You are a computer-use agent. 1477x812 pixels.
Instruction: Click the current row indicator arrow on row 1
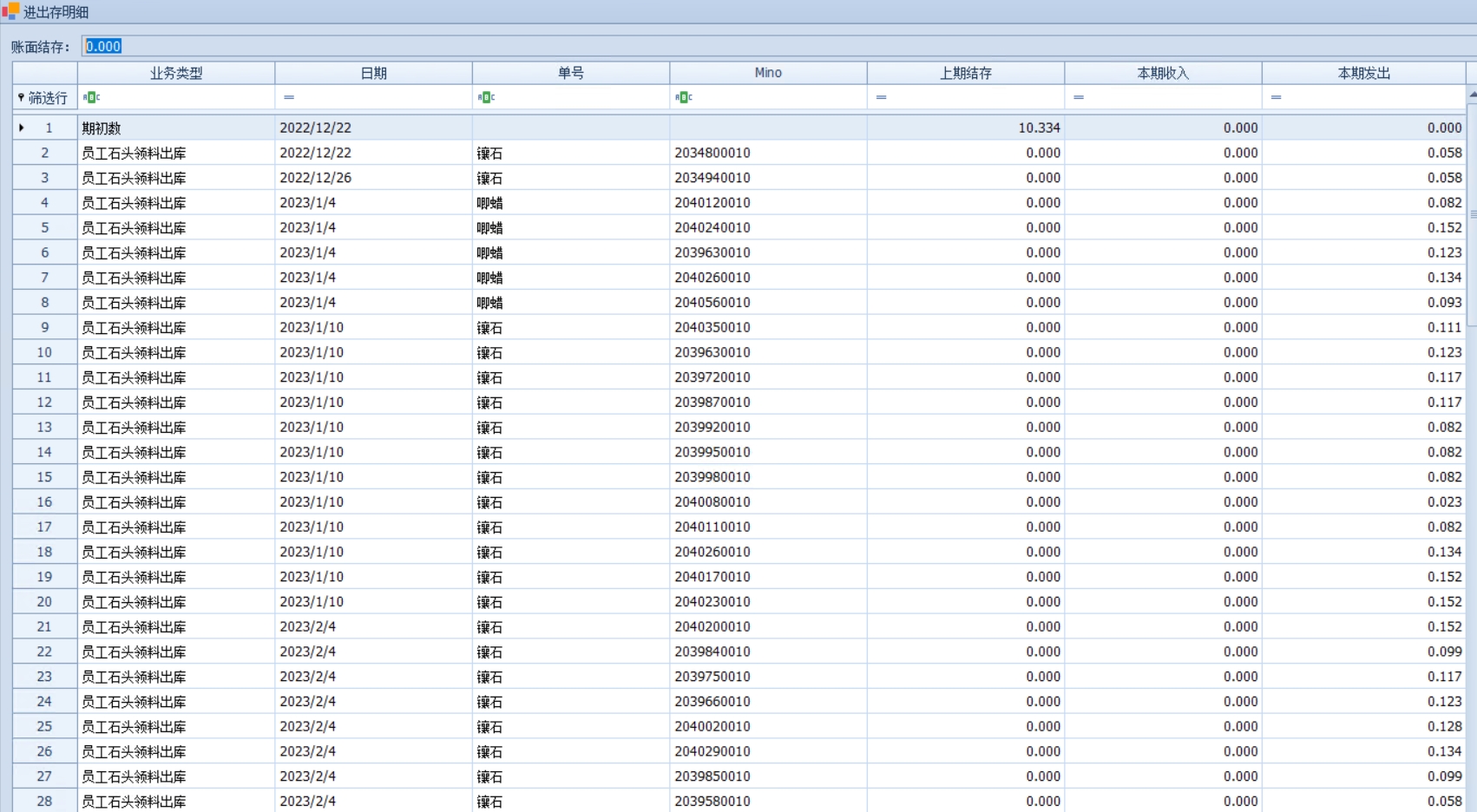click(x=22, y=128)
